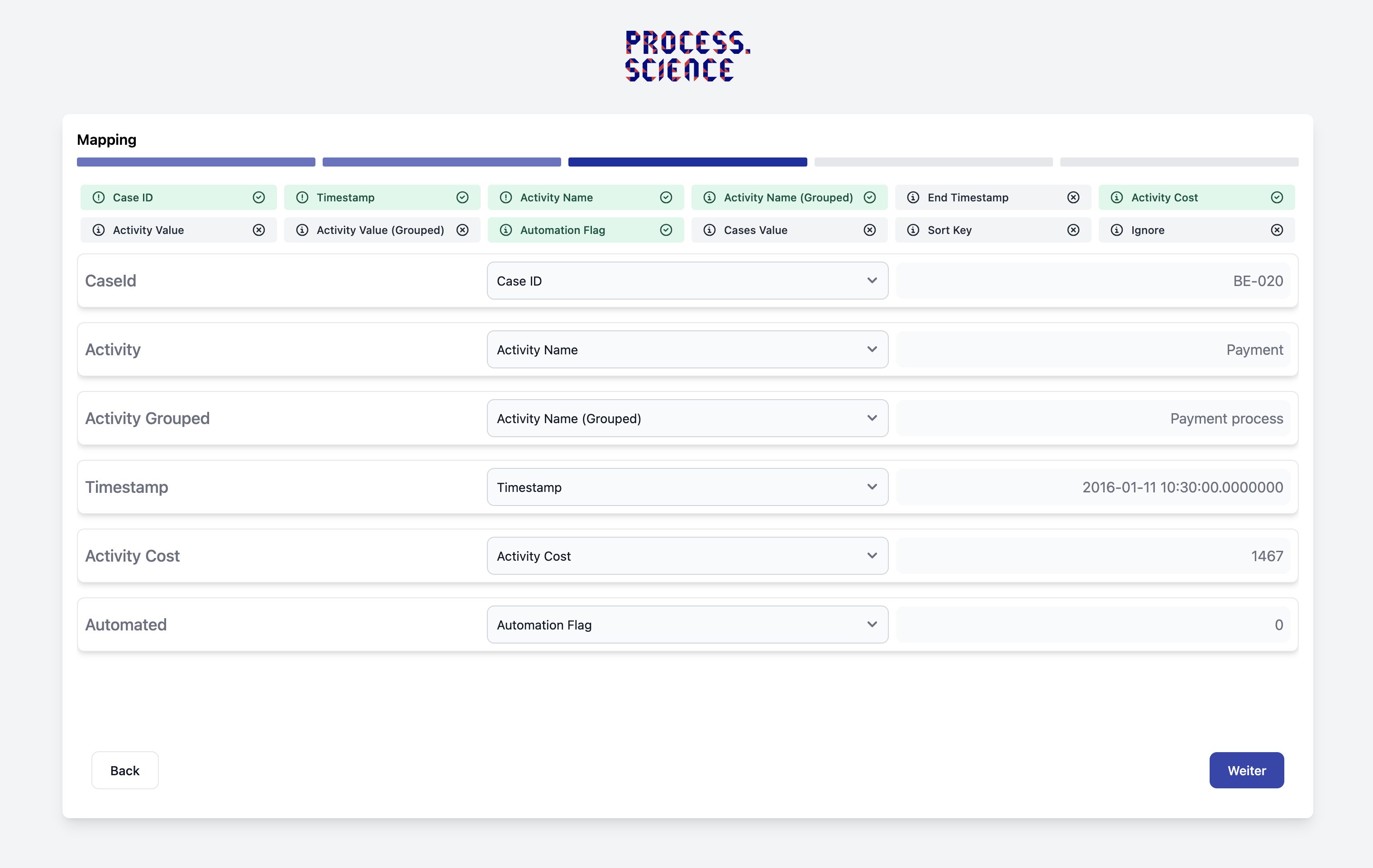This screenshot has width=1373, height=868.
Task: Click the Automated column label
Action: click(126, 625)
